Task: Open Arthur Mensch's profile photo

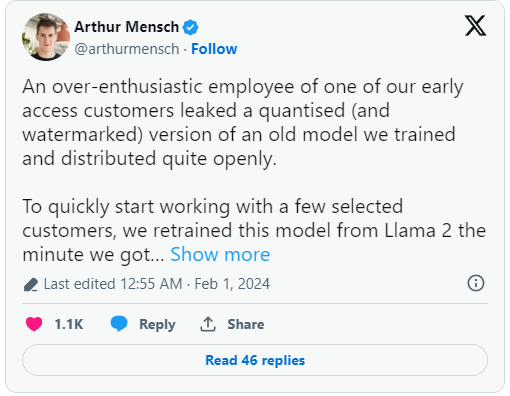Action: tap(46, 37)
